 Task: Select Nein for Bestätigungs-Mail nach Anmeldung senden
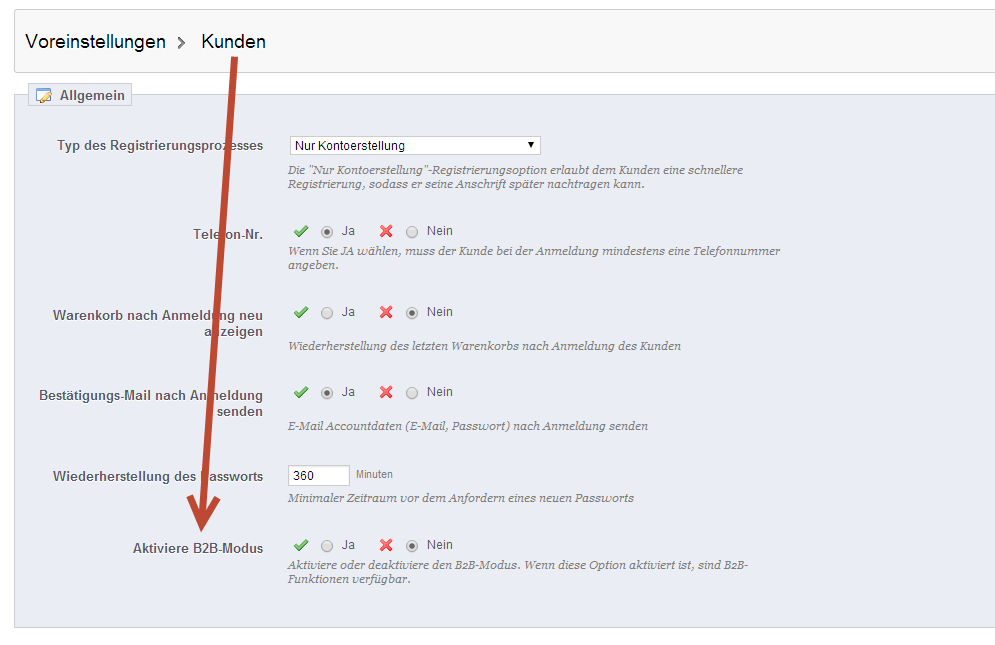[412, 393]
